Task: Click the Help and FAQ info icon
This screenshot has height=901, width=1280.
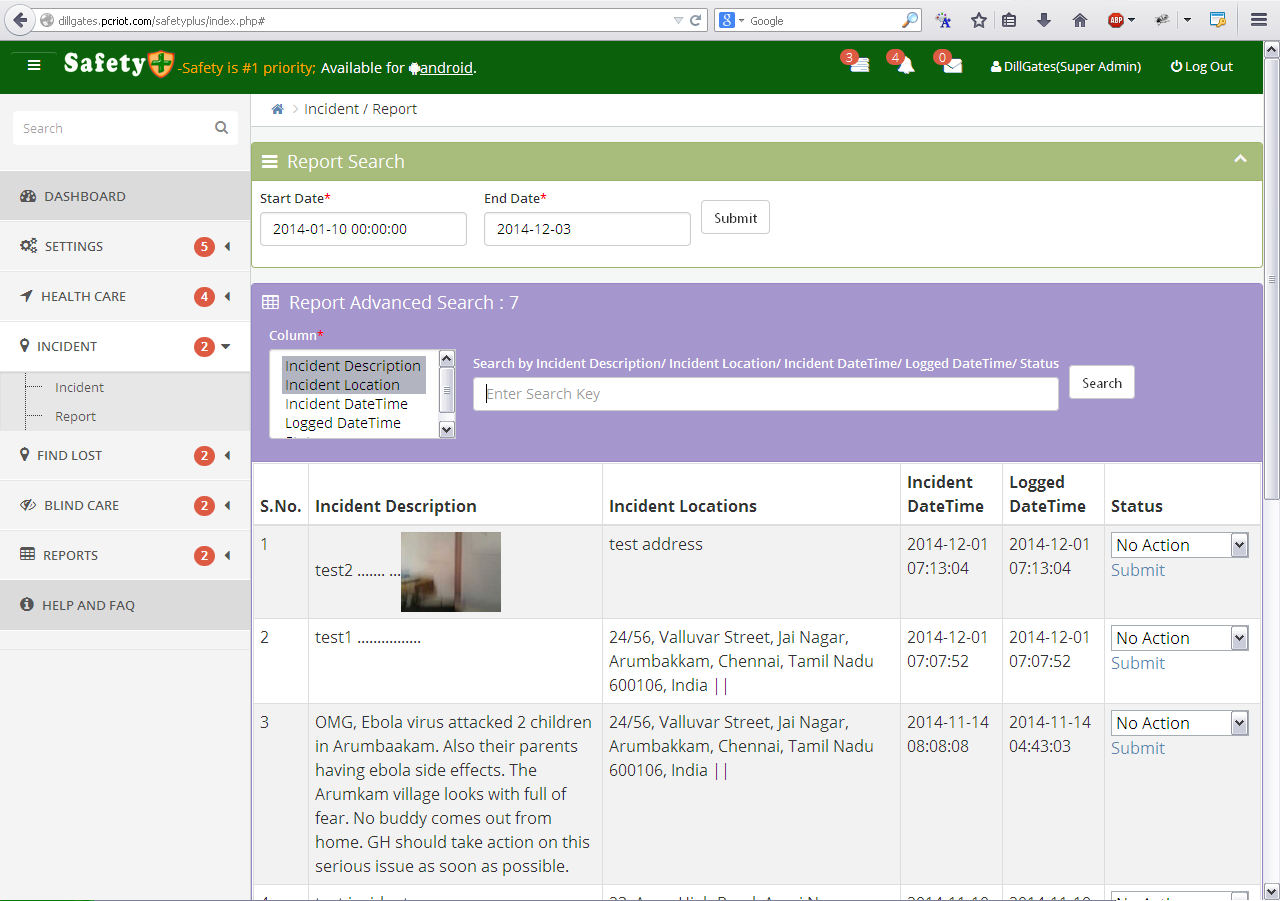Action: 27,605
